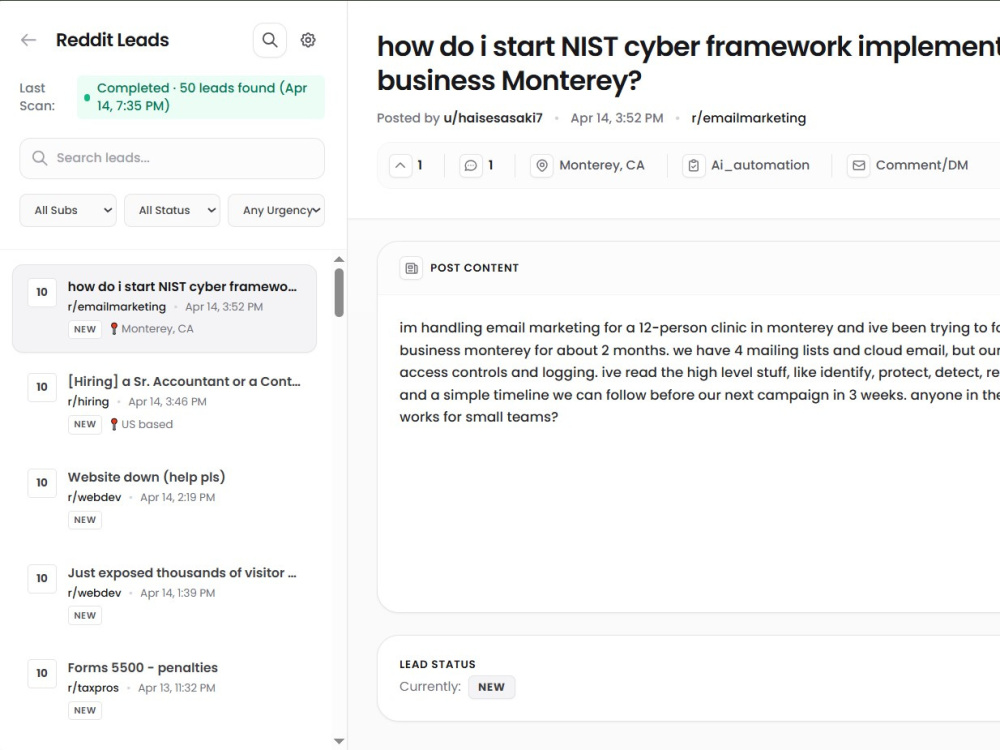Image resolution: width=1000 pixels, height=750 pixels.
Task: Click the score 10 badge on Forms 5500 lead
Action: (42, 673)
